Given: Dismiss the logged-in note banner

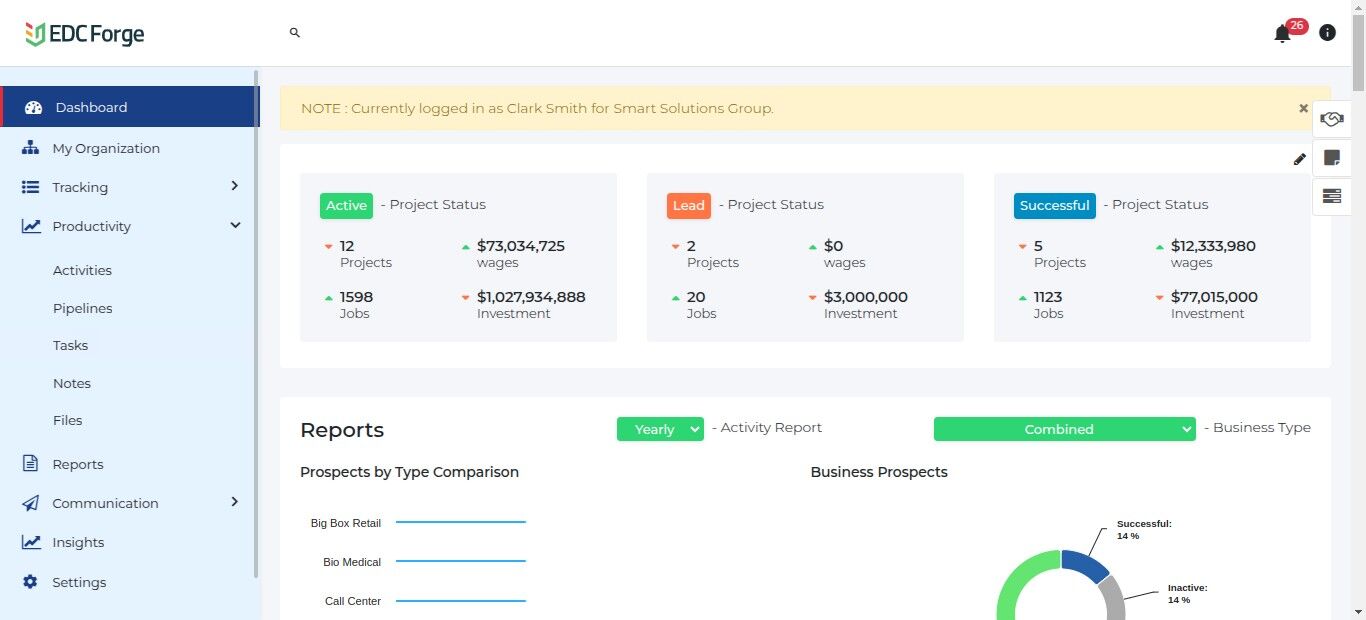Looking at the screenshot, I should (x=1303, y=108).
